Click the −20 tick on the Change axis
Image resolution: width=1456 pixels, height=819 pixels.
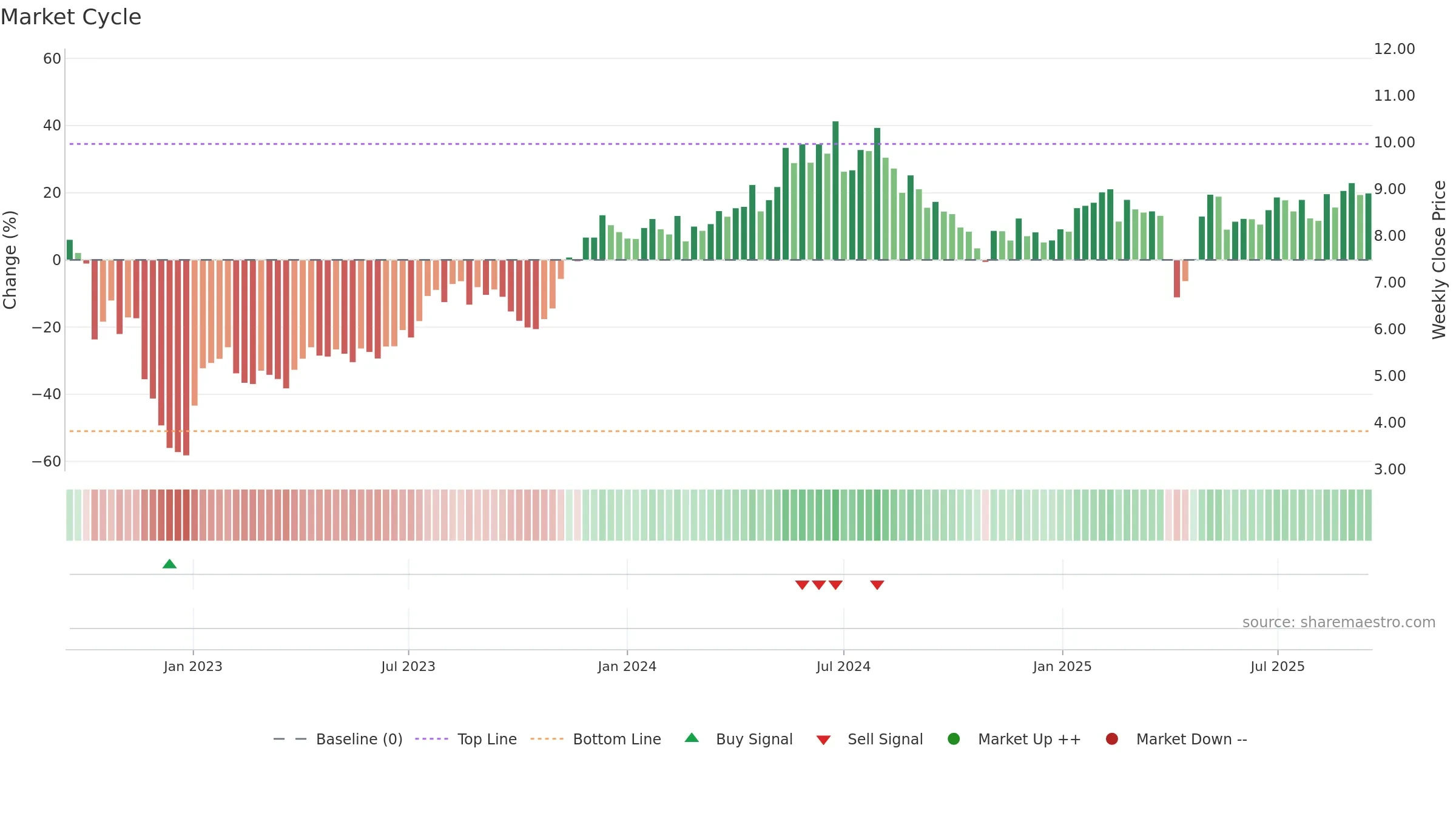click(47, 328)
